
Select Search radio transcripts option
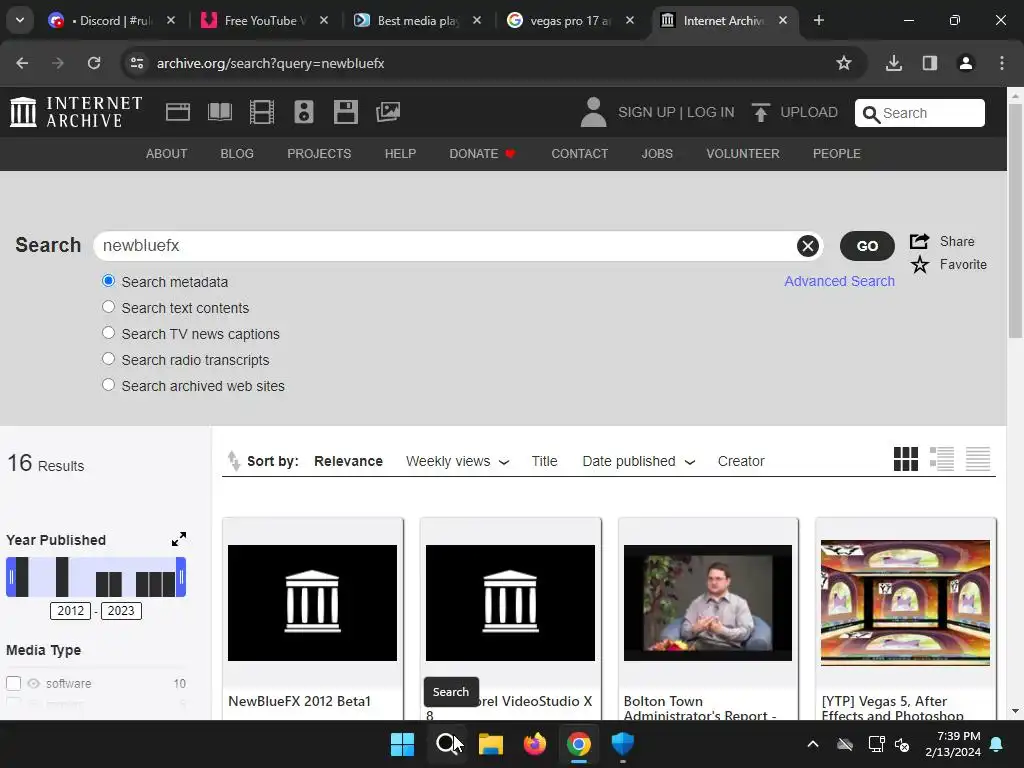108,359
